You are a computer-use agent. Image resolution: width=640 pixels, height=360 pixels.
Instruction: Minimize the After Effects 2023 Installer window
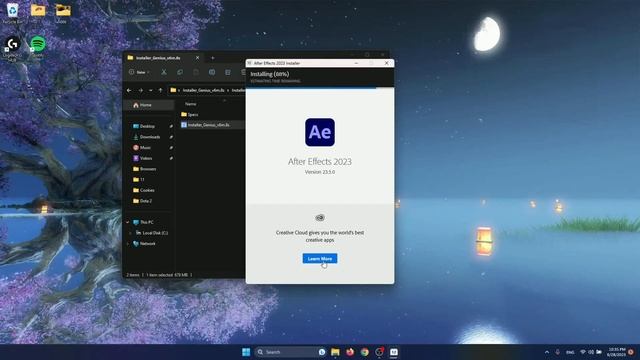356,63
